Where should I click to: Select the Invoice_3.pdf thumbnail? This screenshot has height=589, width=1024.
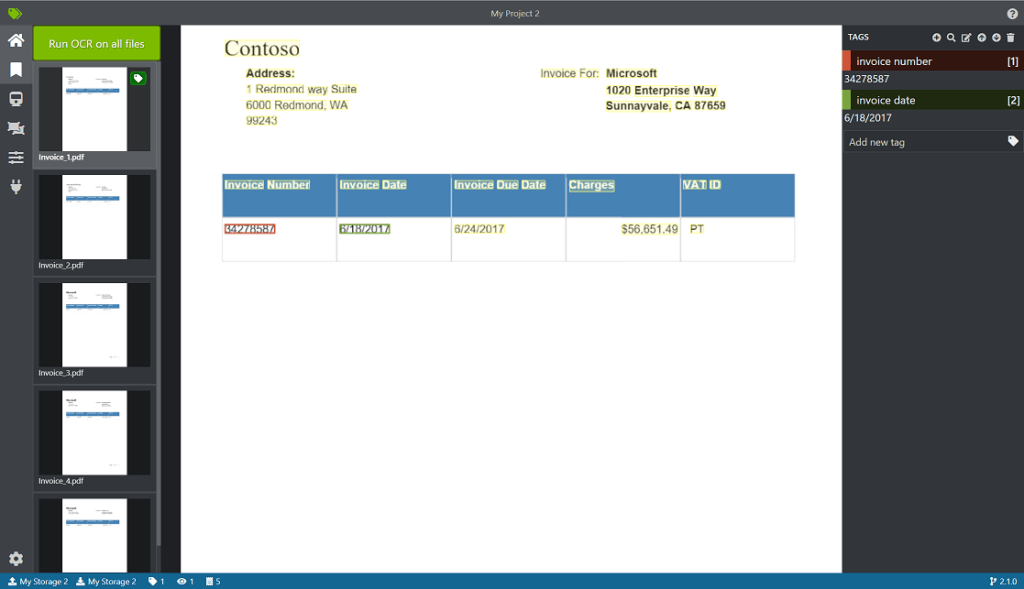[x=95, y=326]
